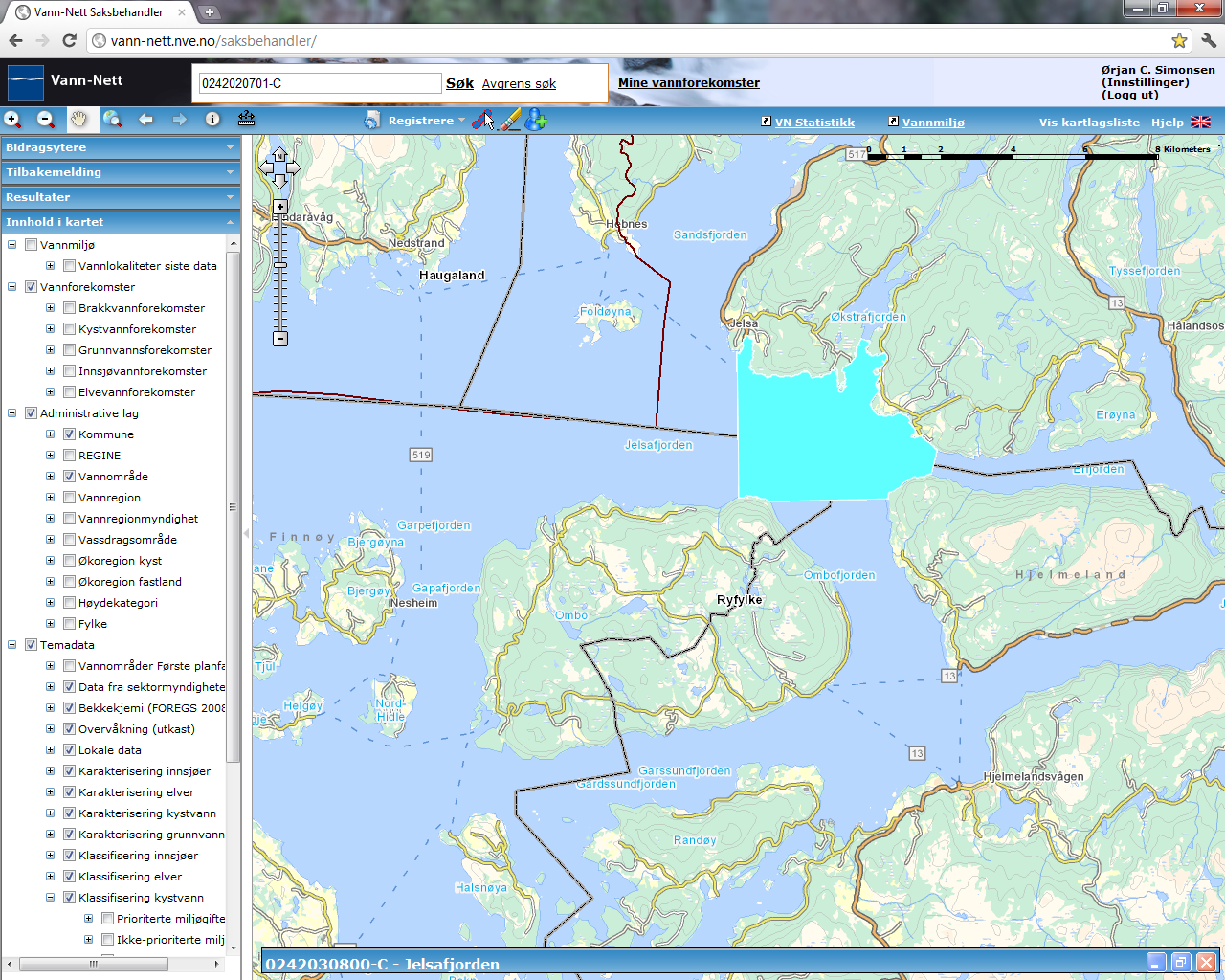
Task: Select the water body selection tool
Action: pyautogui.click(x=483, y=121)
